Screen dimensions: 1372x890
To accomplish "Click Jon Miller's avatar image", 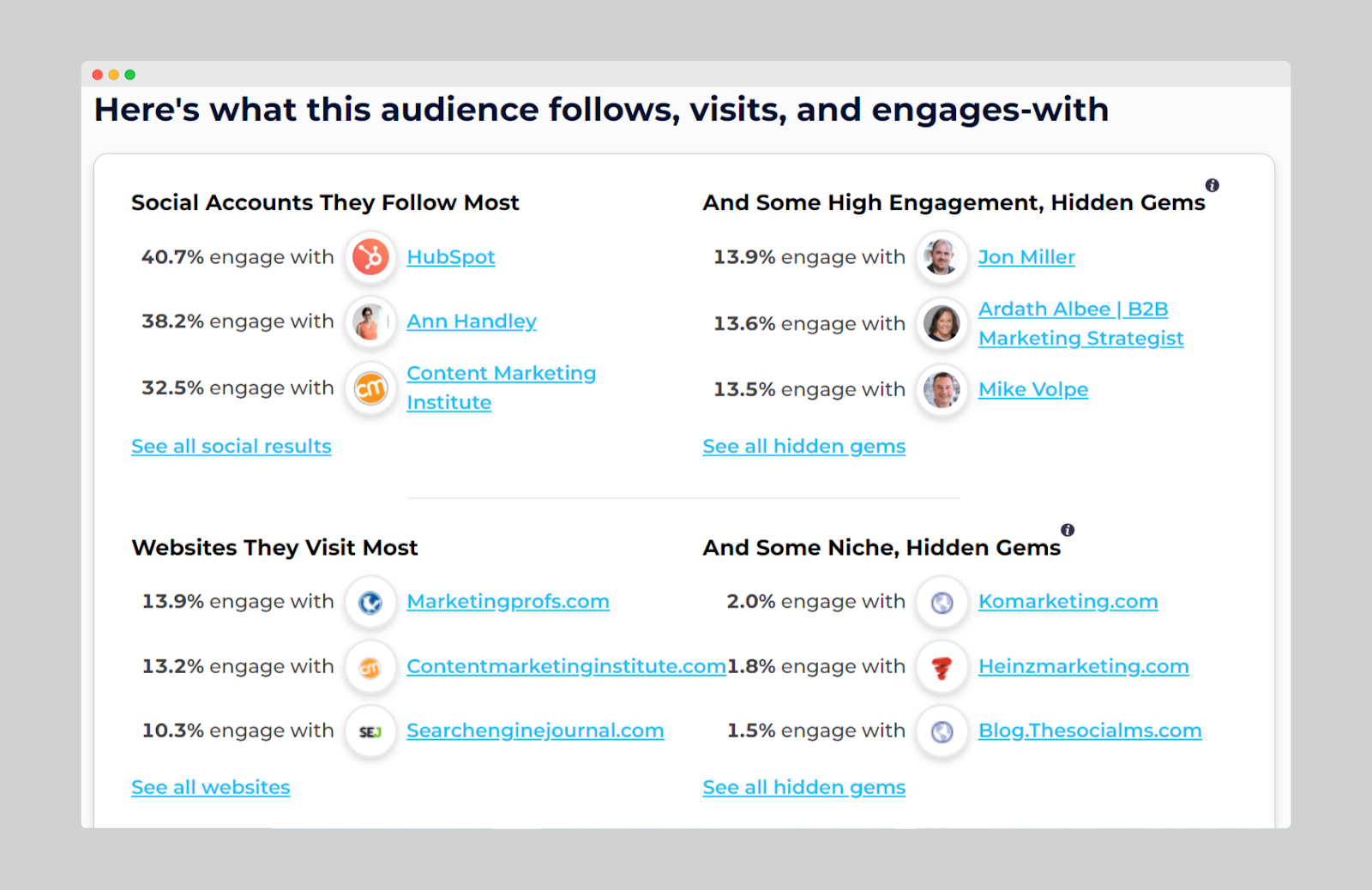I will (942, 257).
